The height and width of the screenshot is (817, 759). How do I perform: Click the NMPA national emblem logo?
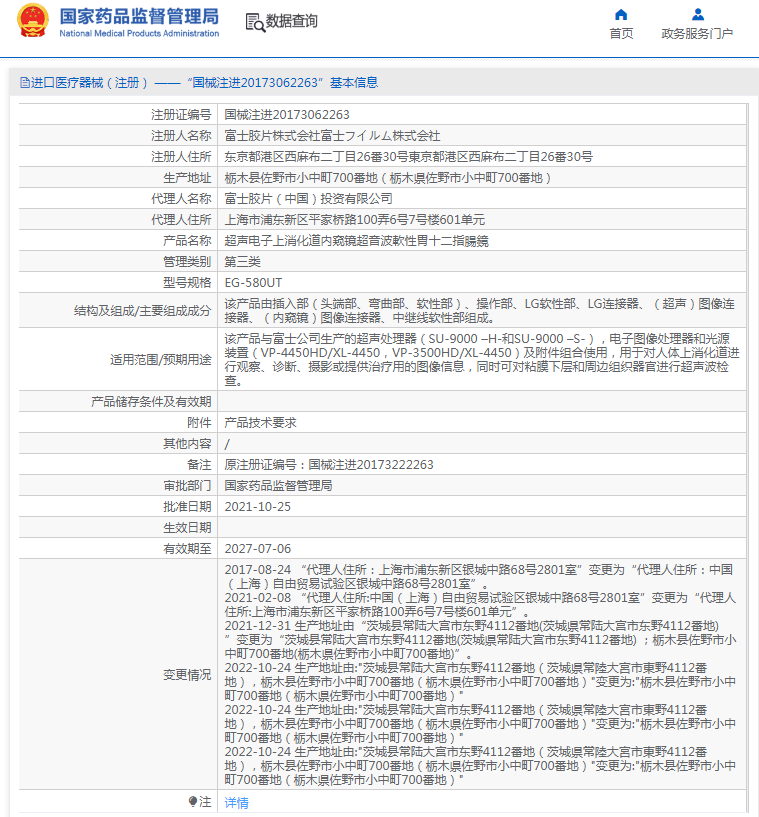point(33,21)
